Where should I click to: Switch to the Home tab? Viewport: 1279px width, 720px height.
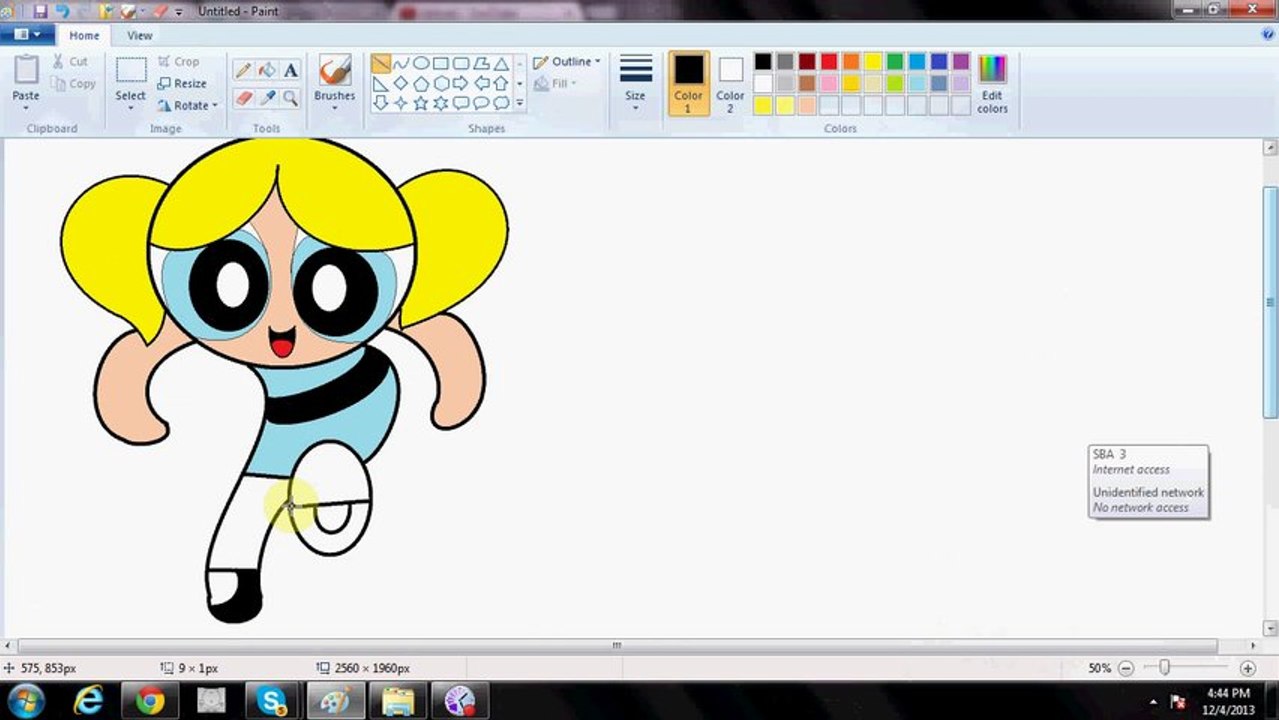[84, 35]
